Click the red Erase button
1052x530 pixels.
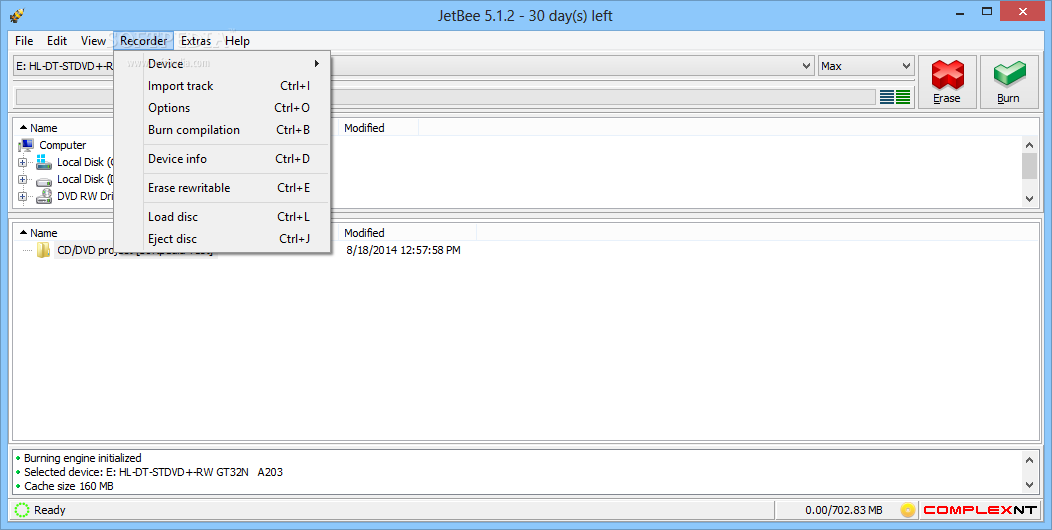click(x=947, y=82)
